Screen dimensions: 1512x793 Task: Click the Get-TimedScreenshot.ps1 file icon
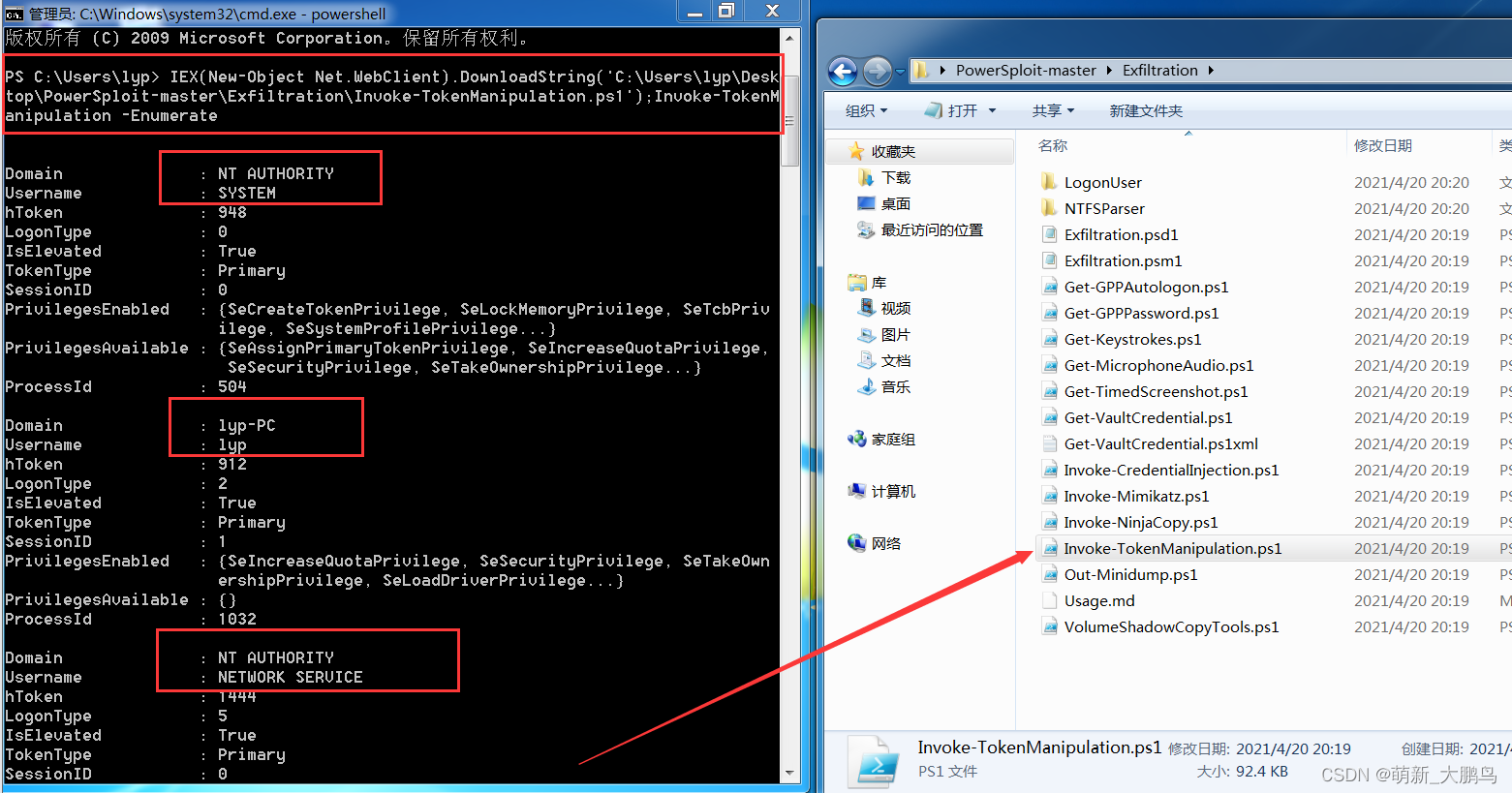(x=1049, y=391)
